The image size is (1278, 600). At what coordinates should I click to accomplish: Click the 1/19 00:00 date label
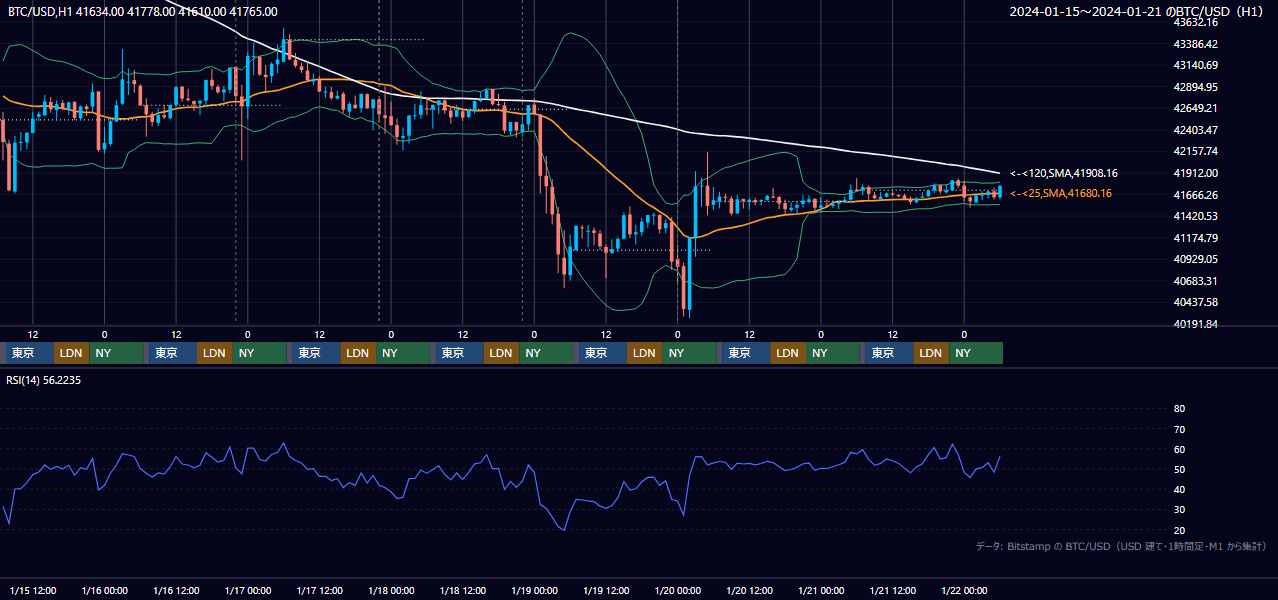(x=534, y=589)
